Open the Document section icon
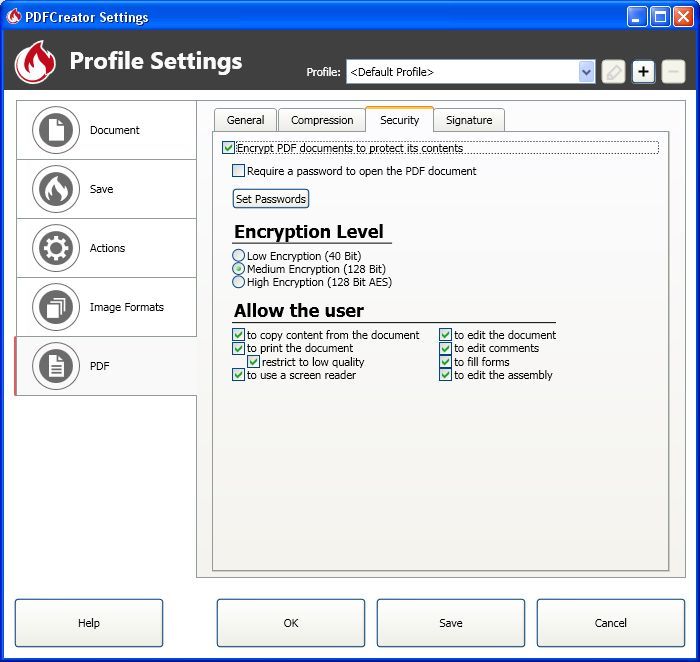The image size is (700, 662). point(56,130)
